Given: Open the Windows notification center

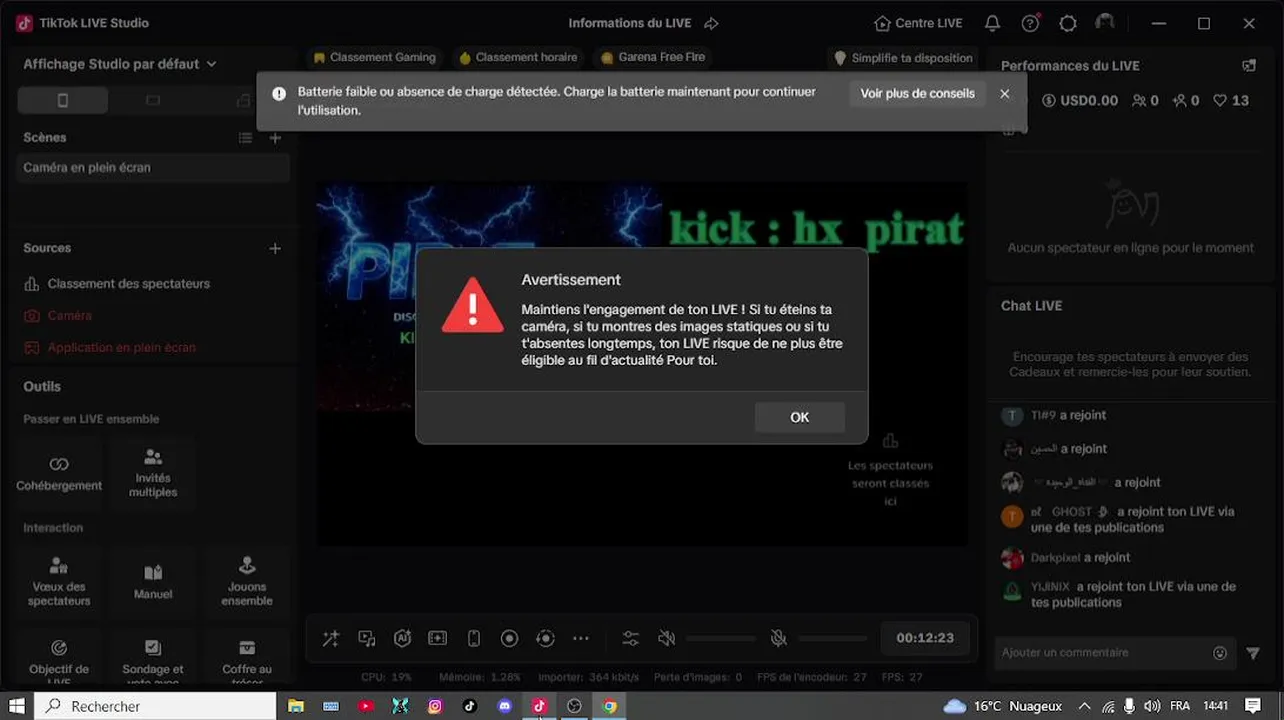Looking at the screenshot, I should (x=1253, y=706).
